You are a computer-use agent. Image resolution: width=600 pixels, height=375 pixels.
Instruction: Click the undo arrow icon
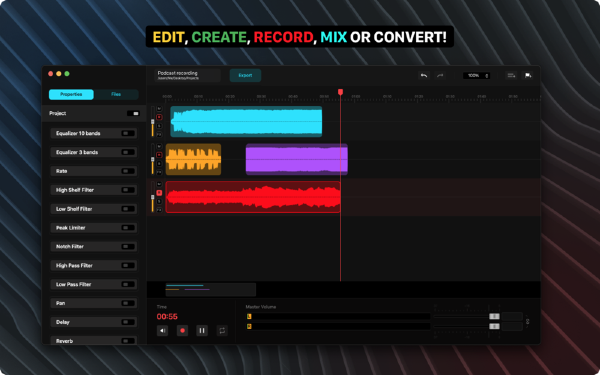[x=424, y=75]
